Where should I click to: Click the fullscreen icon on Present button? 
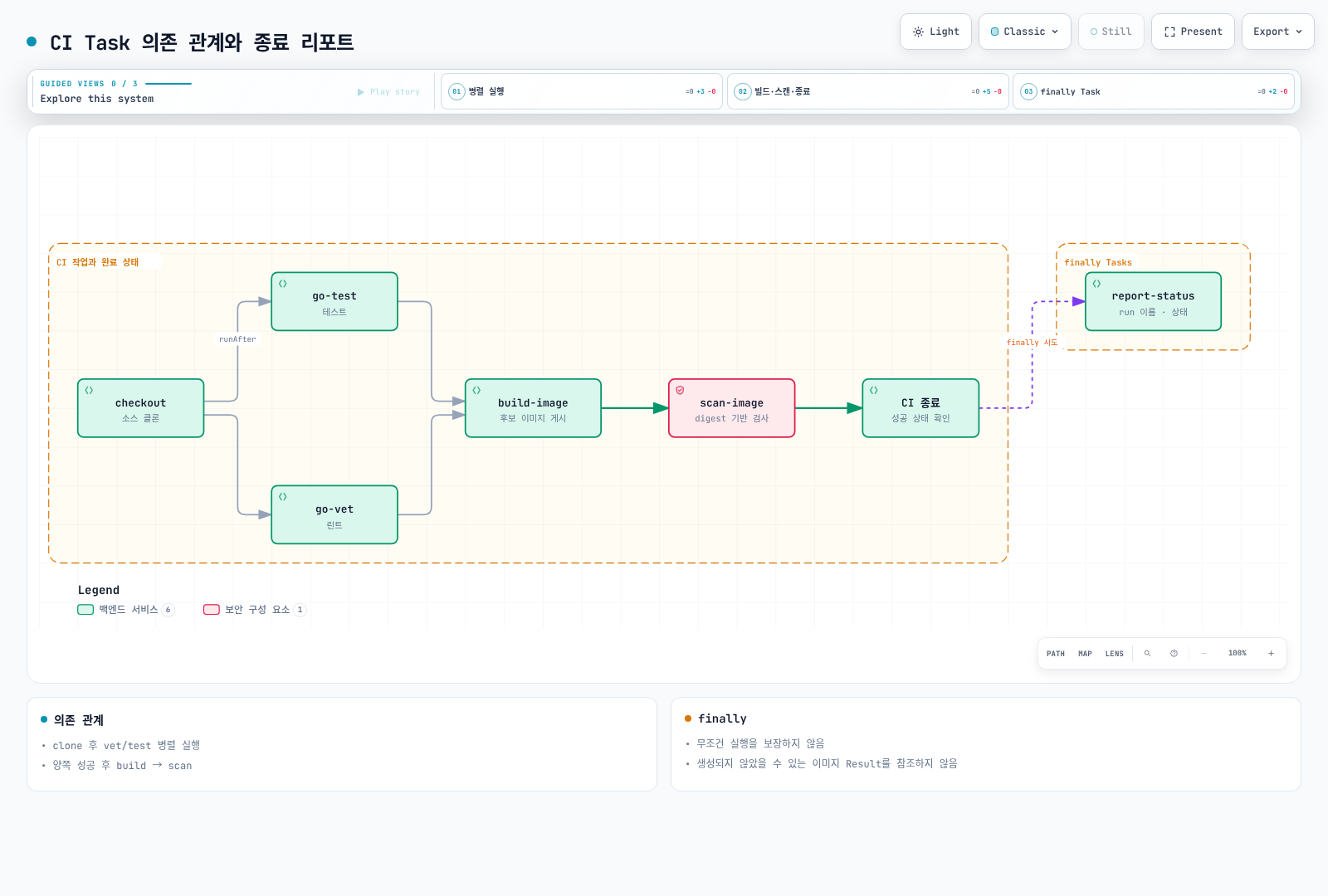1169,32
